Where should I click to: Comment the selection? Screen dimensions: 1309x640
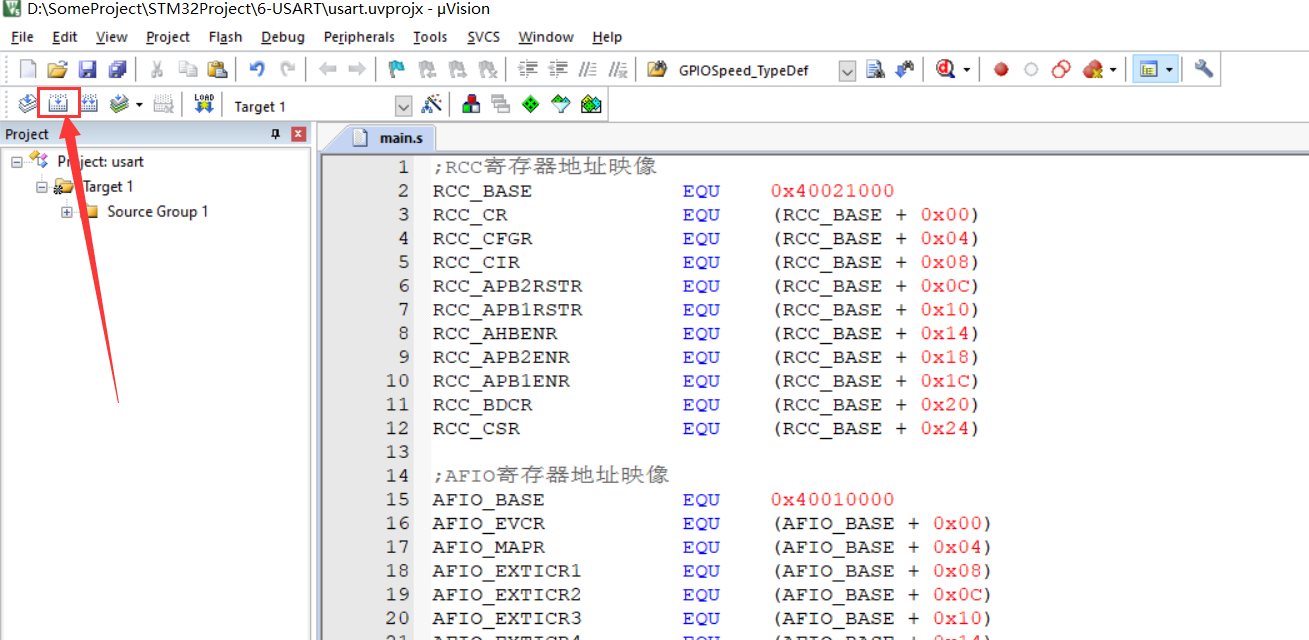click(x=589, y=69)
